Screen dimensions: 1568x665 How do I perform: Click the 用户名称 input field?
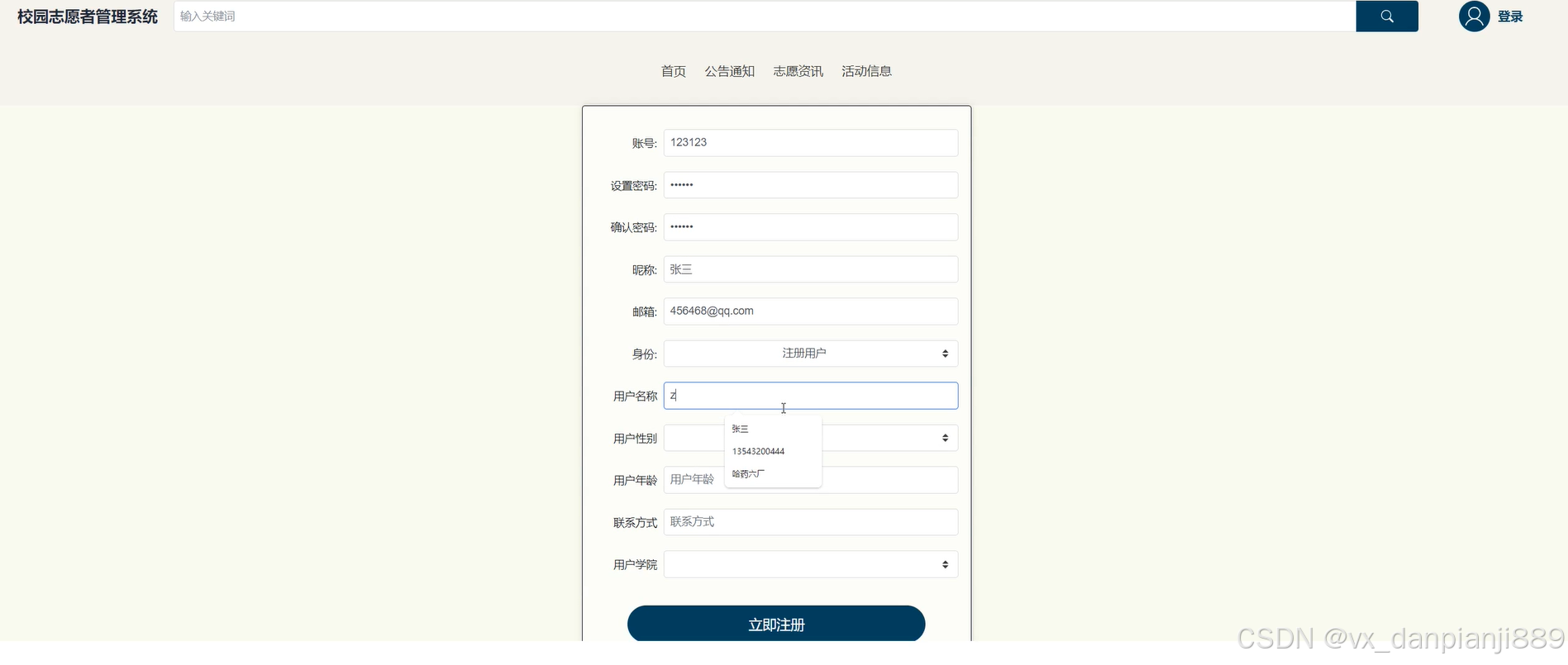(x=811, y=396)
